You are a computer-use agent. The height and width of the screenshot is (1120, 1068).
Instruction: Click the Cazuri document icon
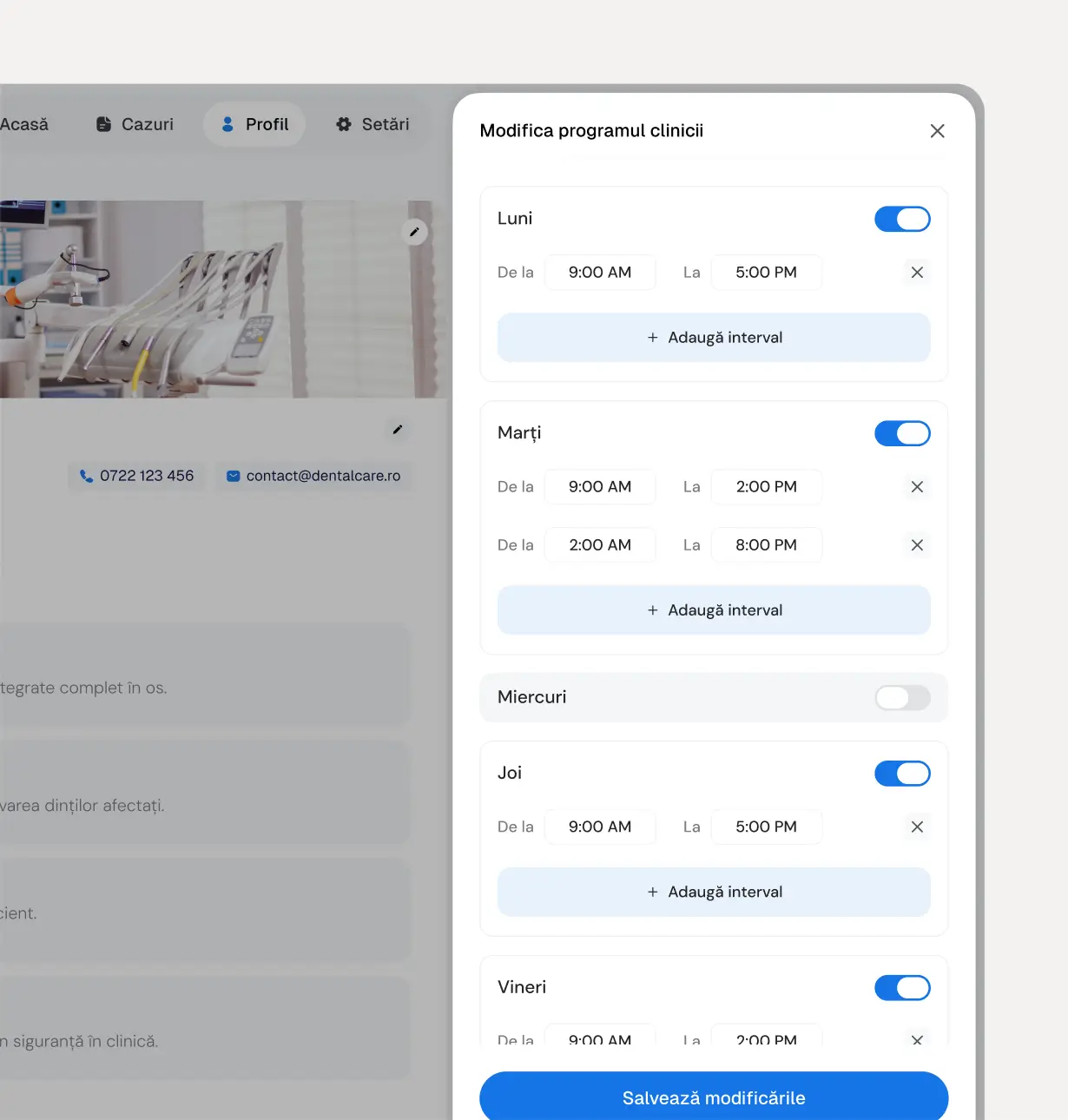coord(103,124)
